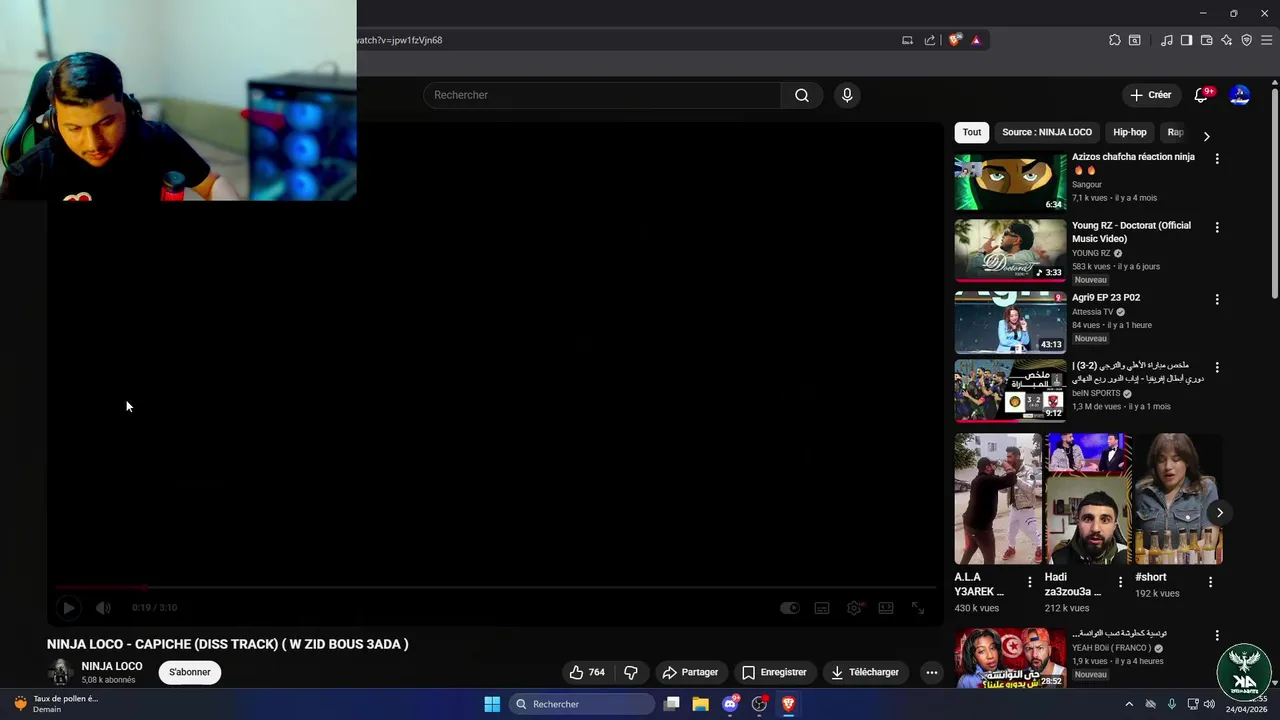Open Young RZ - Doctorat video thumbnail
The image size is (1280, 720).
click(x=1010, y=251)
